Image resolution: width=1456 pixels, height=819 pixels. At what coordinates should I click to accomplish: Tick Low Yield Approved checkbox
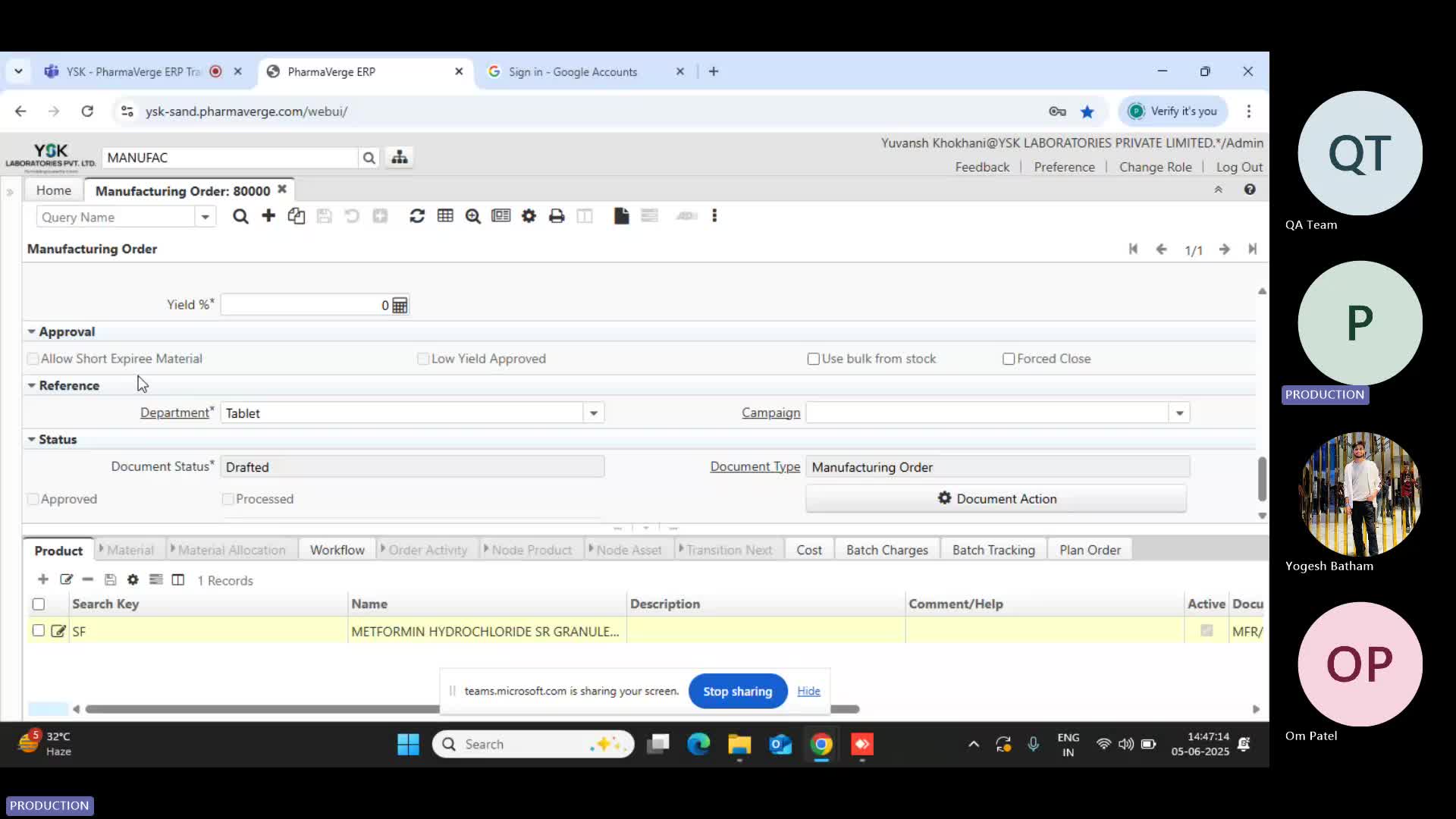(x=423, y=359)
